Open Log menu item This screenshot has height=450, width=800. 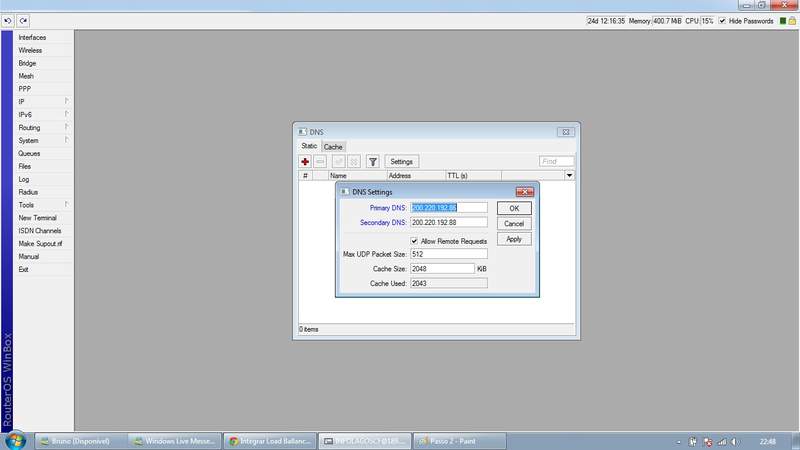pyautogui.click(x=23, y=179)
